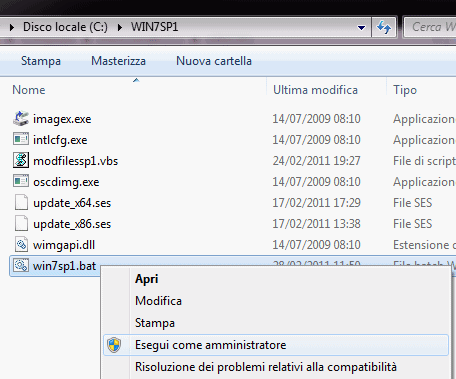This screenshot has width=456, height=379.
Task: Sort by the Ultima modifica column header
Action: point(315,90)
